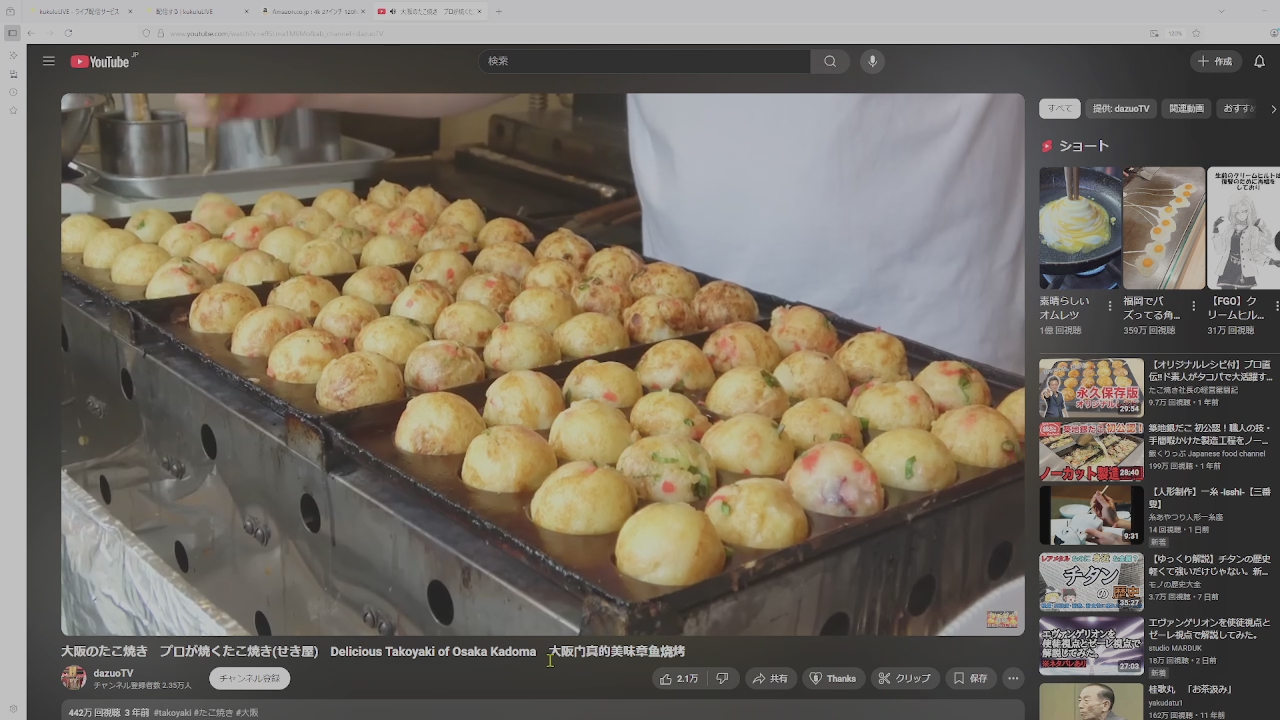Start voice search with microphone icon
Image resolution: width=1280 pixels, height=720 pixels.
pos(872,61)
